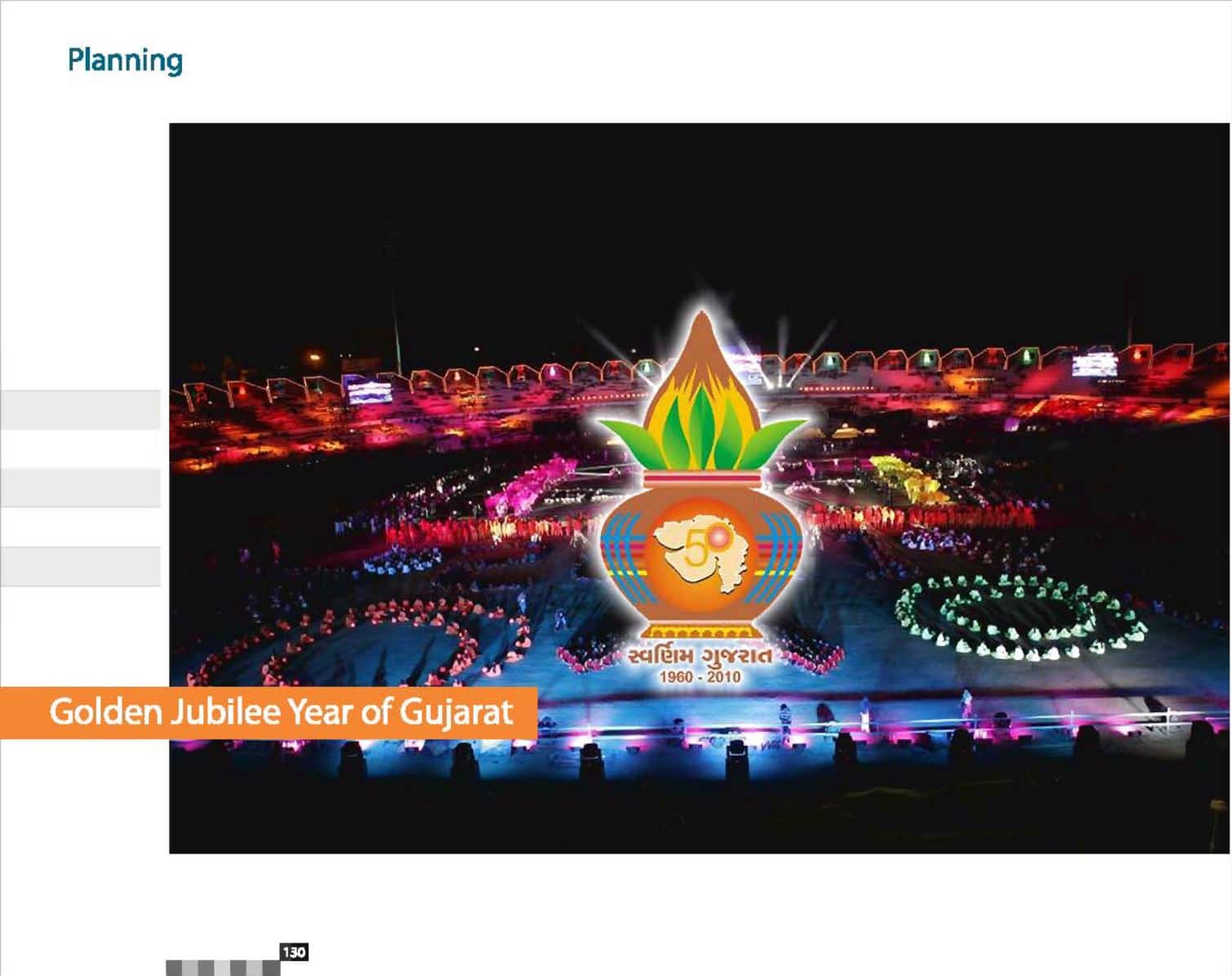
Task: Select the bottom gray sidebar bar
Action: pyautogui.click(x=80, y=566)
